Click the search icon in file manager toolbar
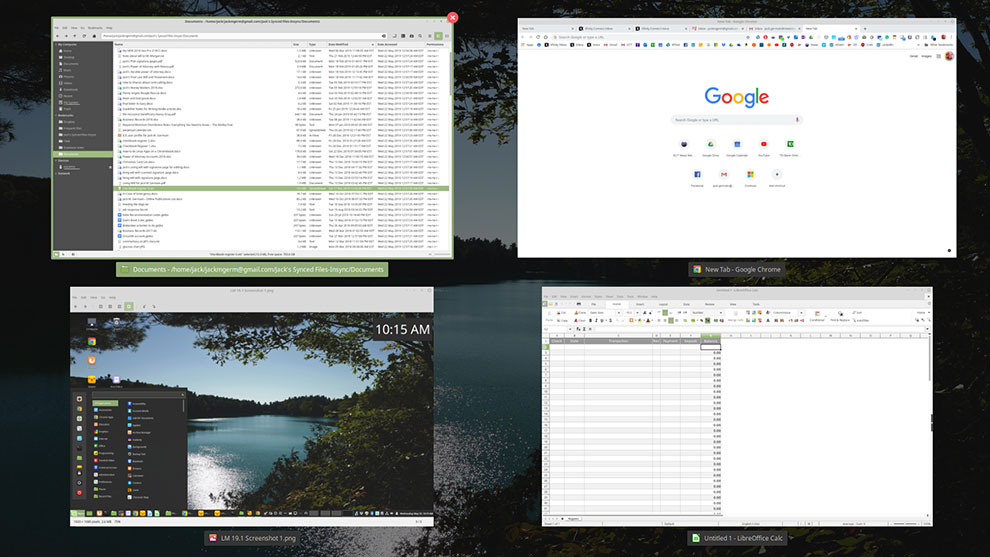990x557 pixels. (x=420, y=36)
